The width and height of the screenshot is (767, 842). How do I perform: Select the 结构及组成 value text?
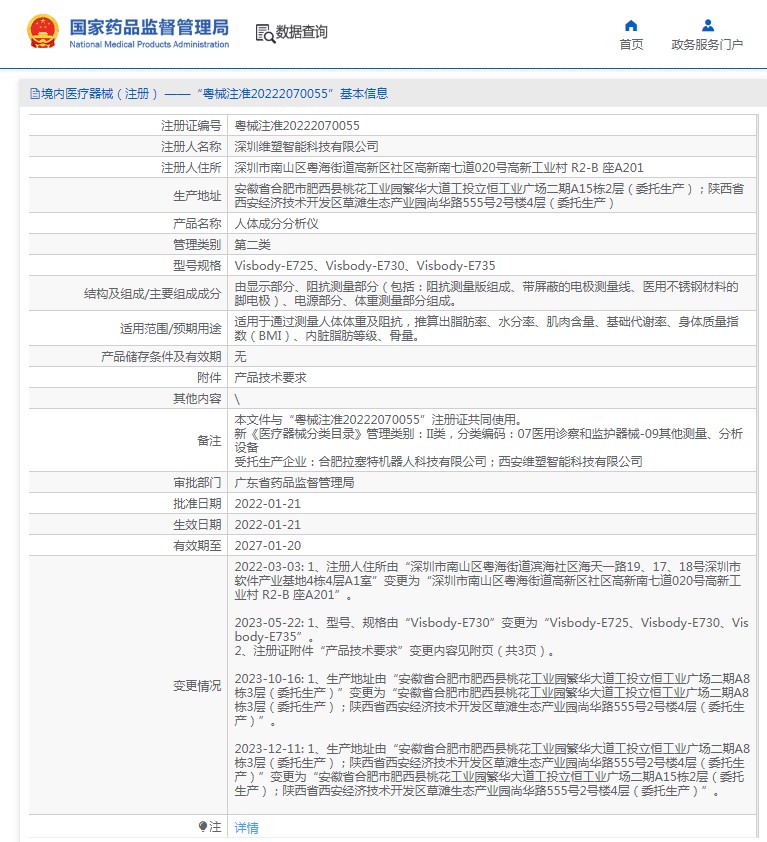click(486, 293)
